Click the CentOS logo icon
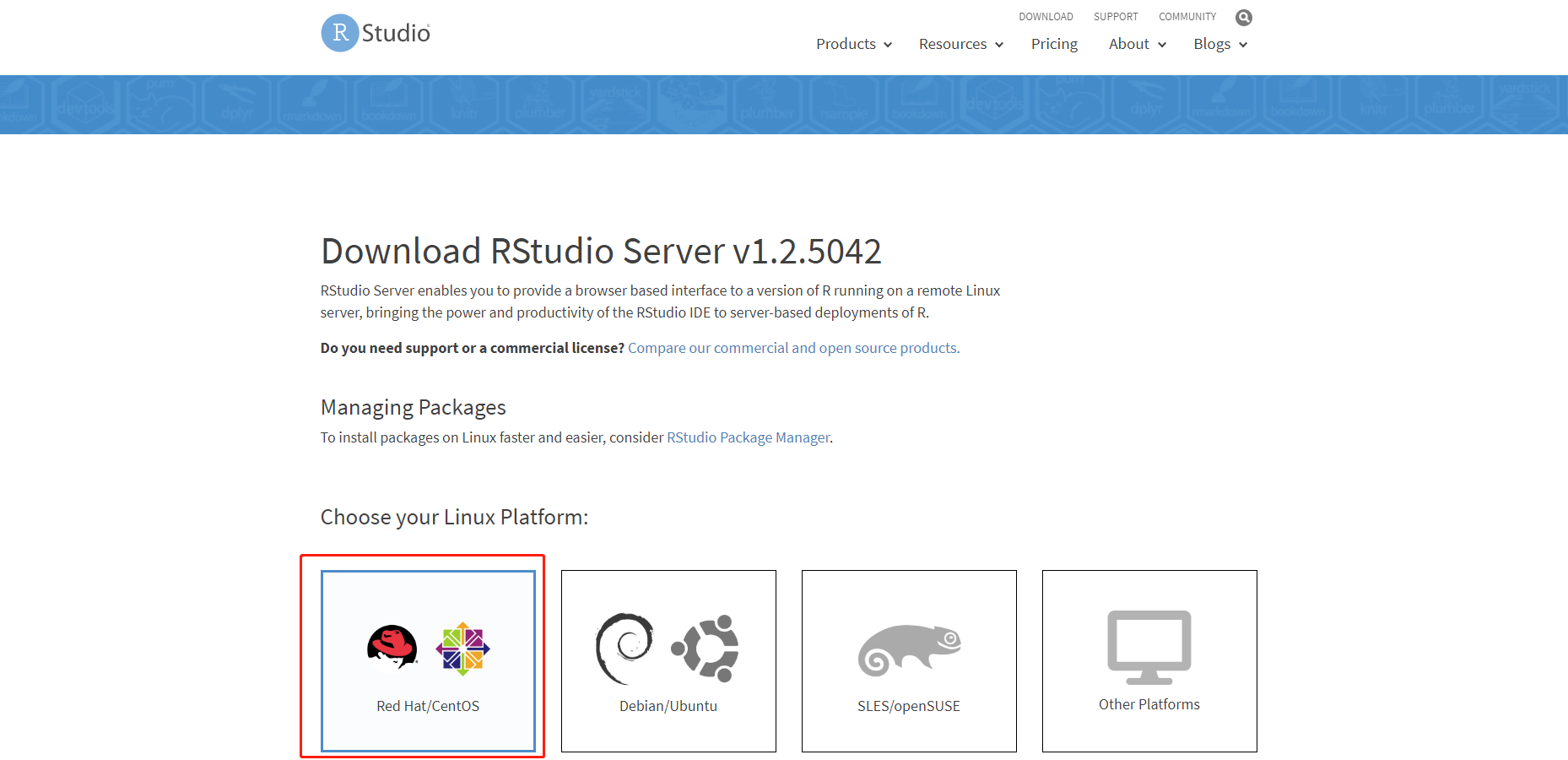 coord(462,649)
